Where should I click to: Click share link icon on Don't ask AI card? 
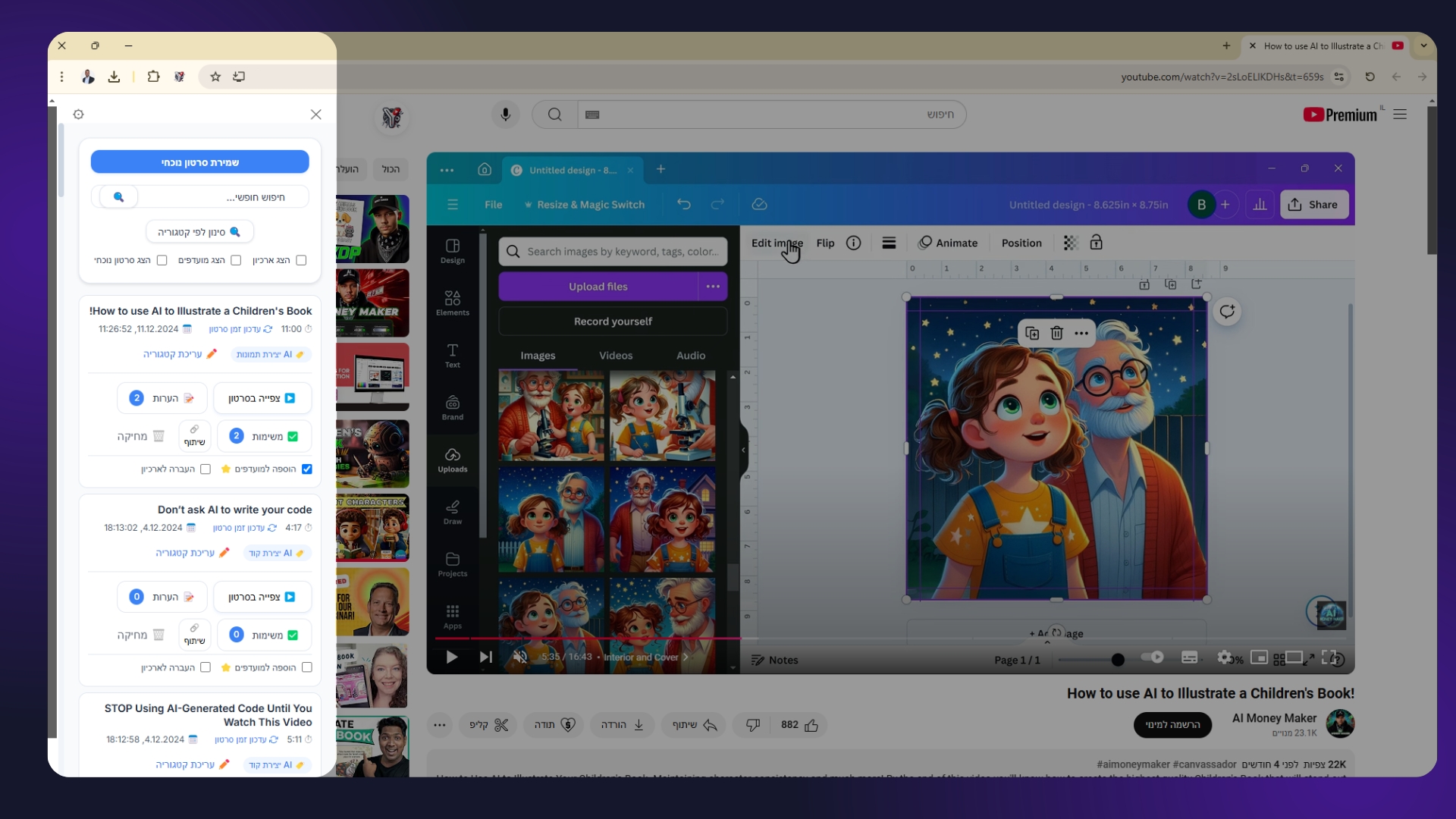(195, 635)
